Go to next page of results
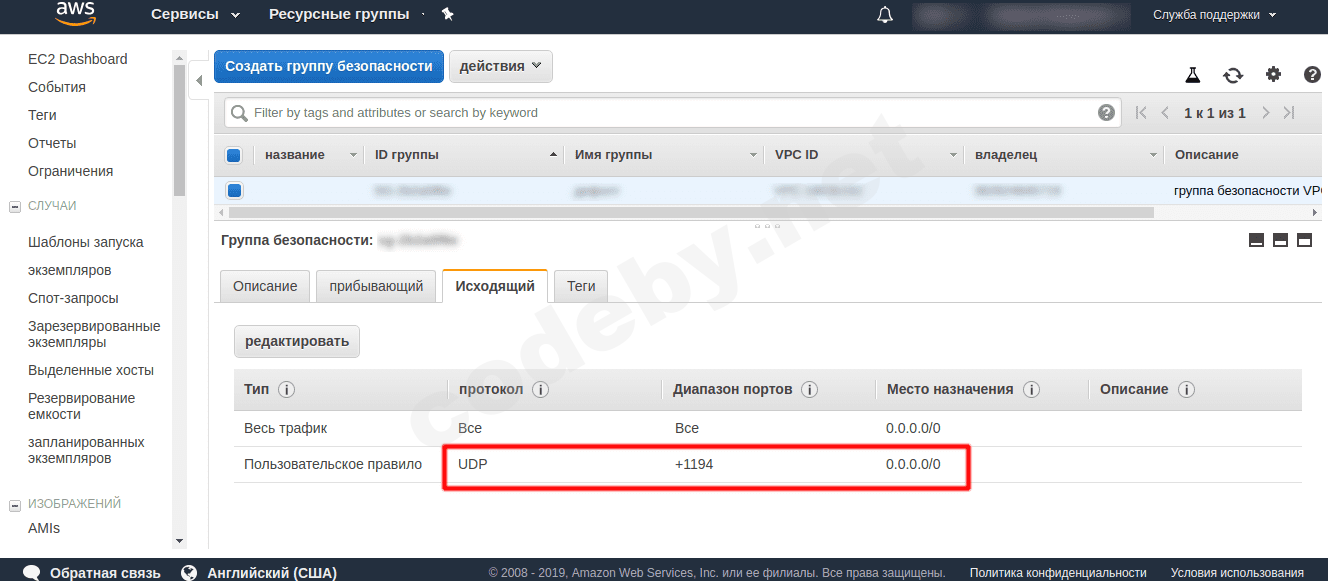This screenshot has height=581, width=1328. pos(1266,113)
